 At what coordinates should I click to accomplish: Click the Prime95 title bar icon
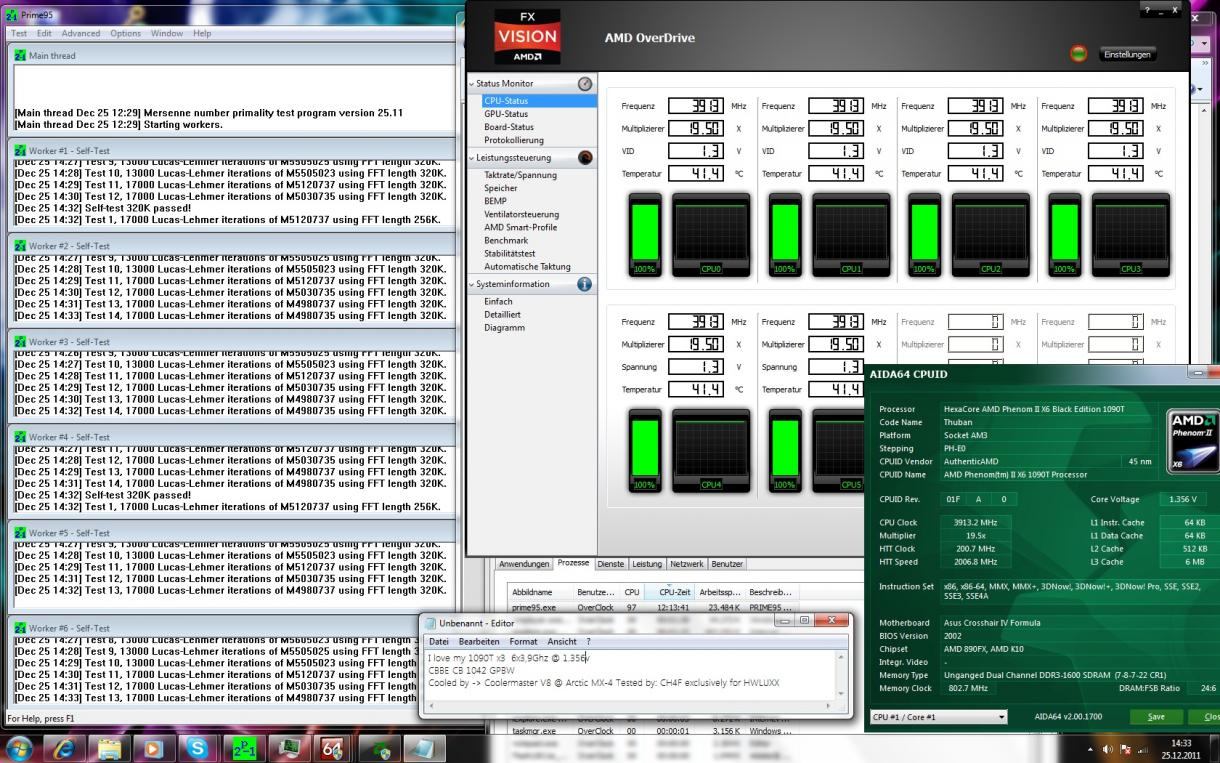(x=12, y=15)
